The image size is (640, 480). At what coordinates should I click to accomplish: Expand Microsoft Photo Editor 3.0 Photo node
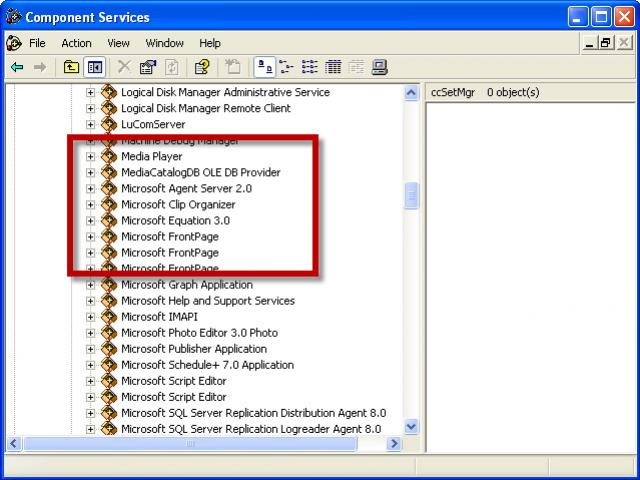click(90, 333)
